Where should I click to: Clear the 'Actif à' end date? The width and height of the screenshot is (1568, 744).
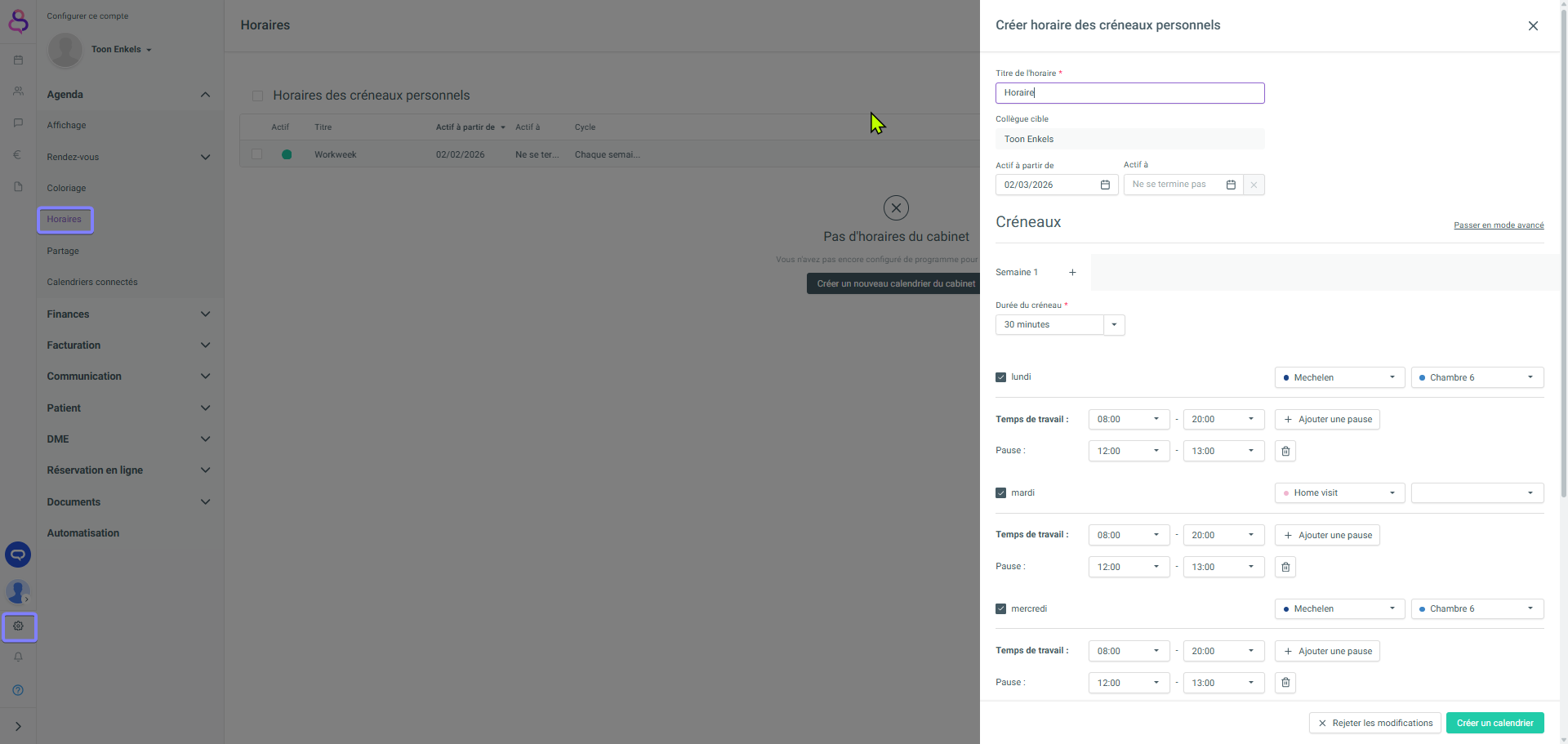pyautogui.click(x=1254, y=185)
